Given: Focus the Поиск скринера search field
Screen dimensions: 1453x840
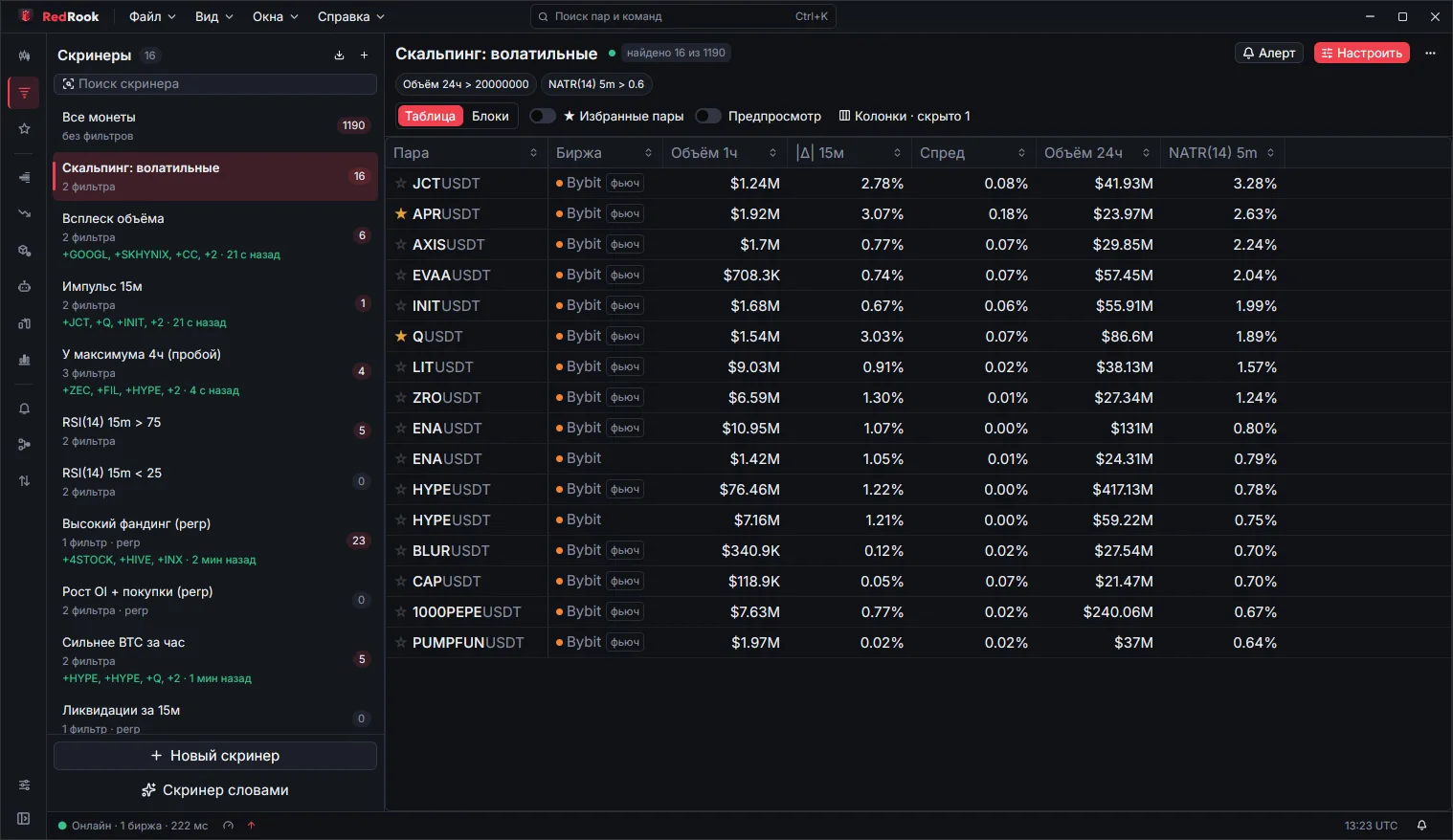Looking at the screenshot, I should pos(215,84).
